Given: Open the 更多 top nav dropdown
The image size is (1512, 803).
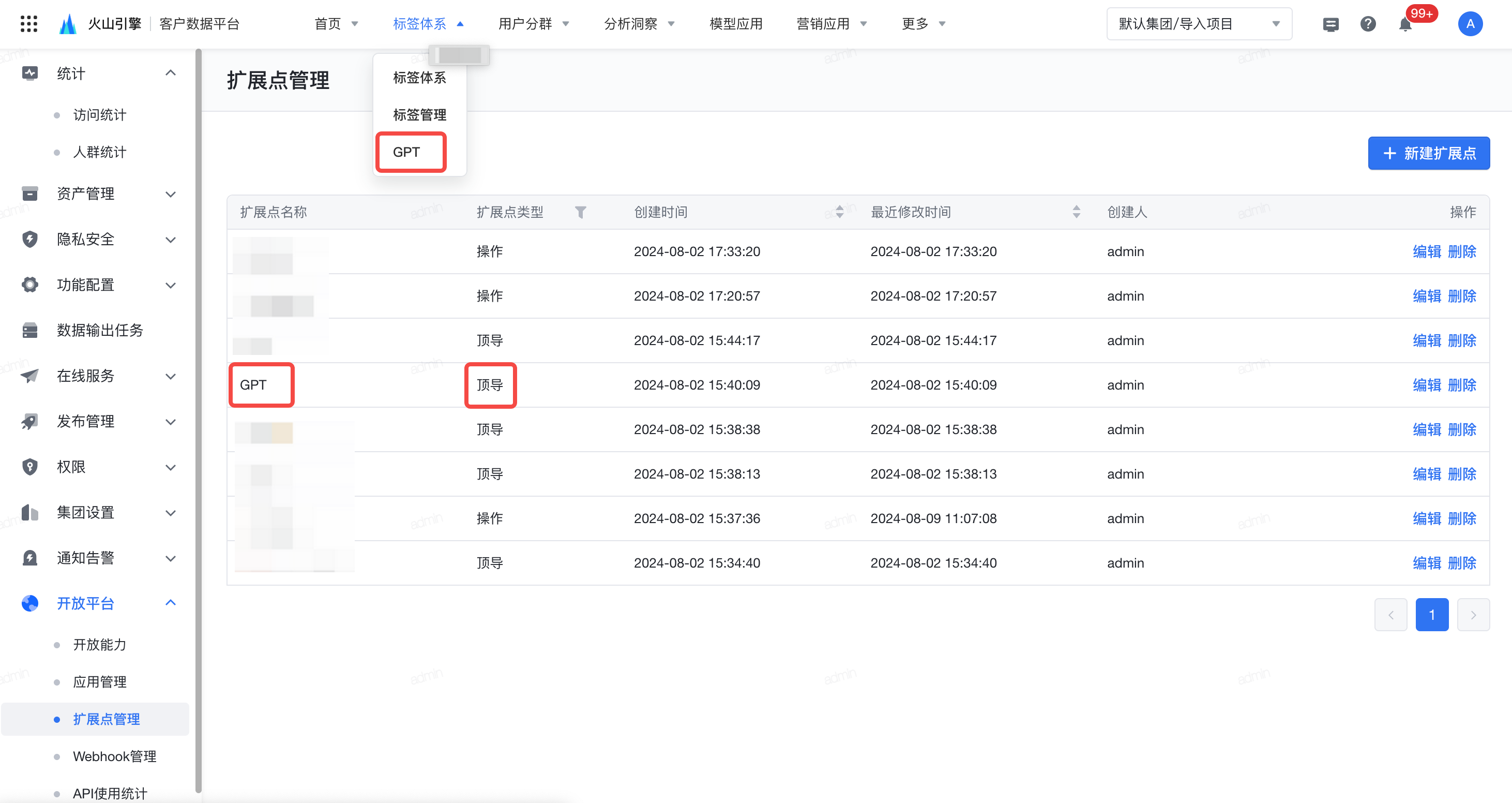Looking at the screenshot, I should 924,24.
